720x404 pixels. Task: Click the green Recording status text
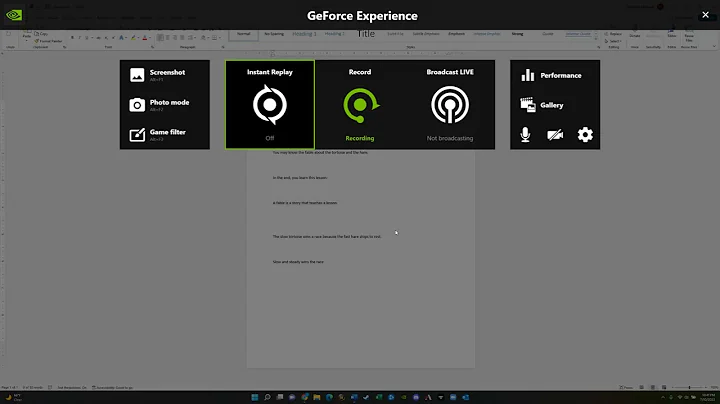click(360, 138)
